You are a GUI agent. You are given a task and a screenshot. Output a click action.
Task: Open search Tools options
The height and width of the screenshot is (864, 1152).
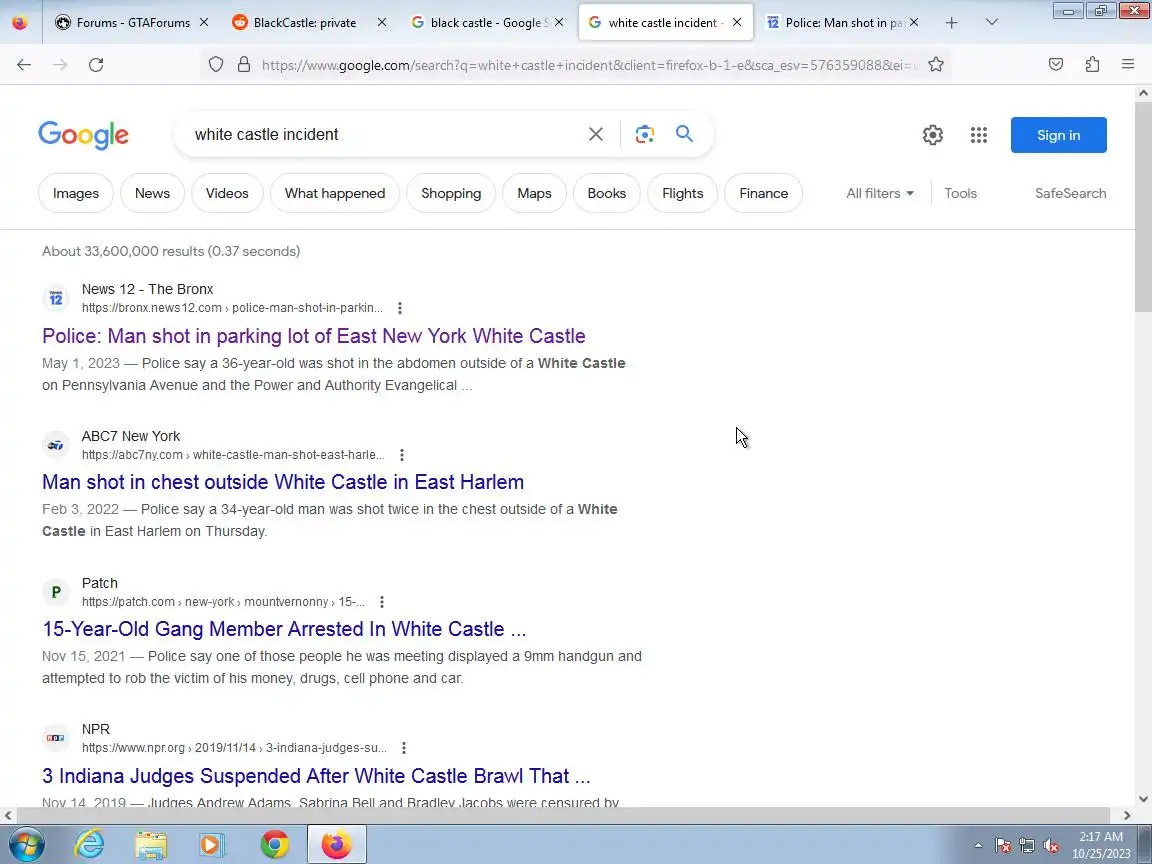[x=960, y=193]
